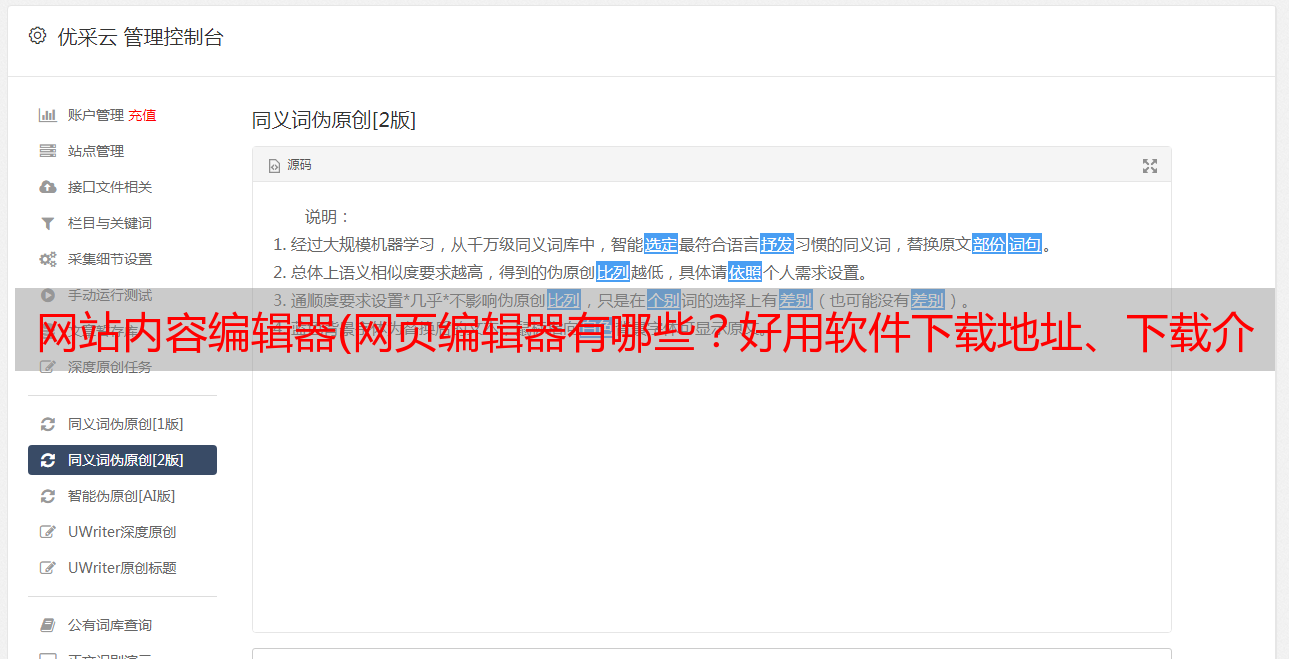The height and width of the screenshot is (659, 1289).
Task: Click highlighted word 选定 in editor
Action: click(661, 244)
